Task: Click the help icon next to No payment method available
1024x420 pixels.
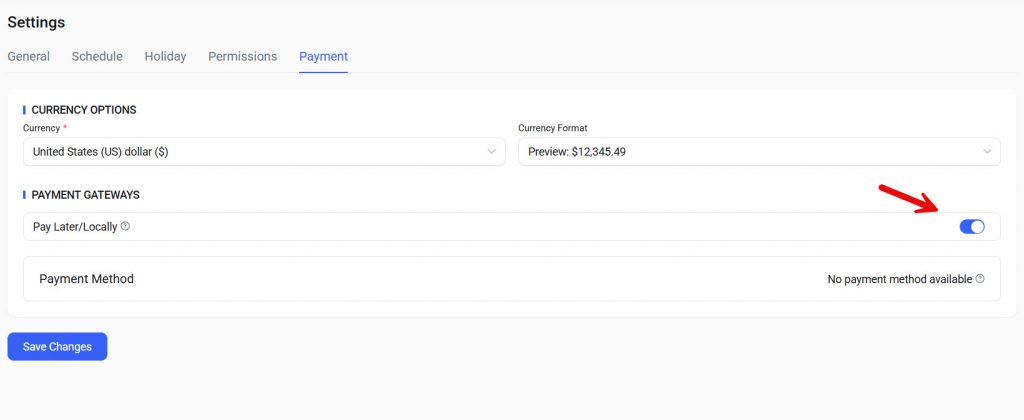Action: click(980, 279)
